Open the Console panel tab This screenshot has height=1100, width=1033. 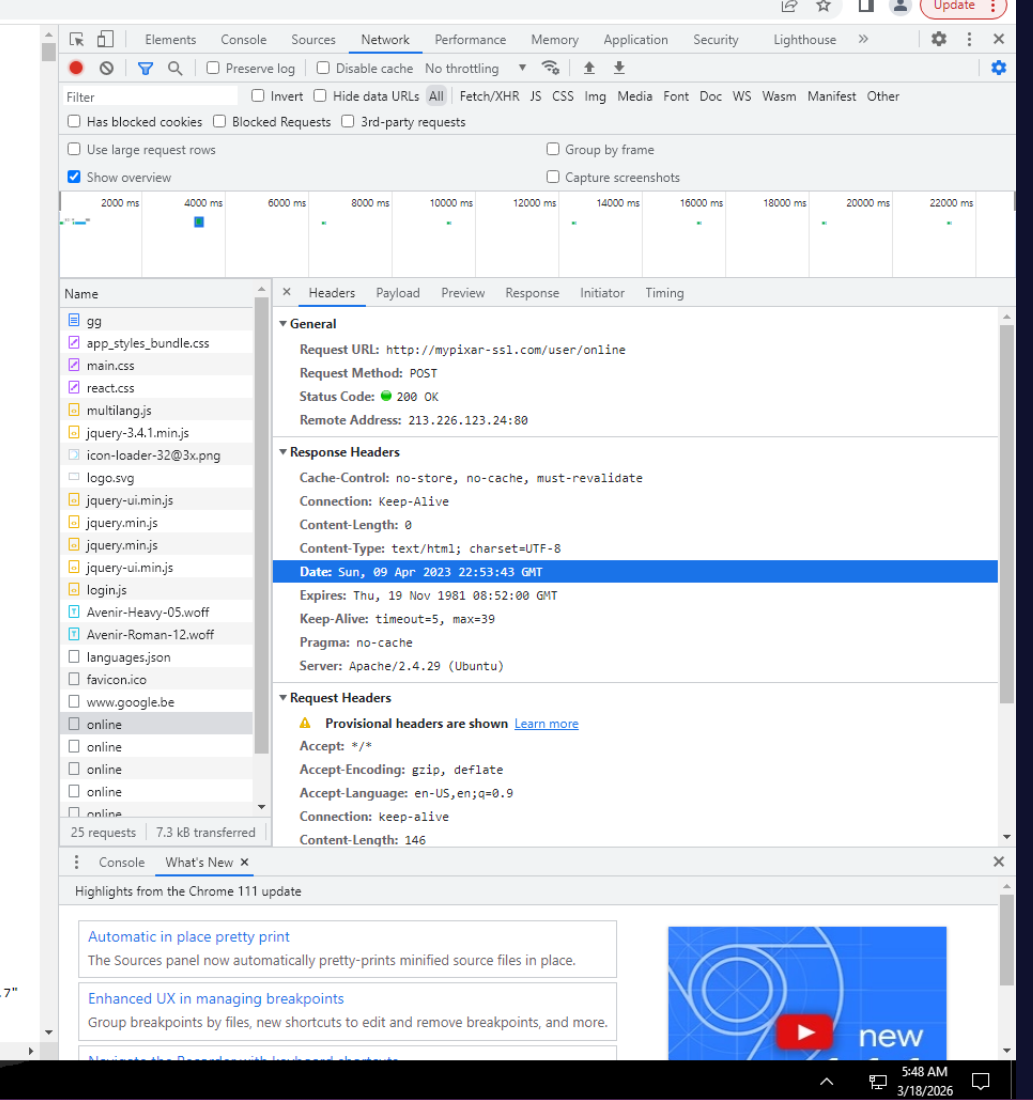click(x=243, y=40)
